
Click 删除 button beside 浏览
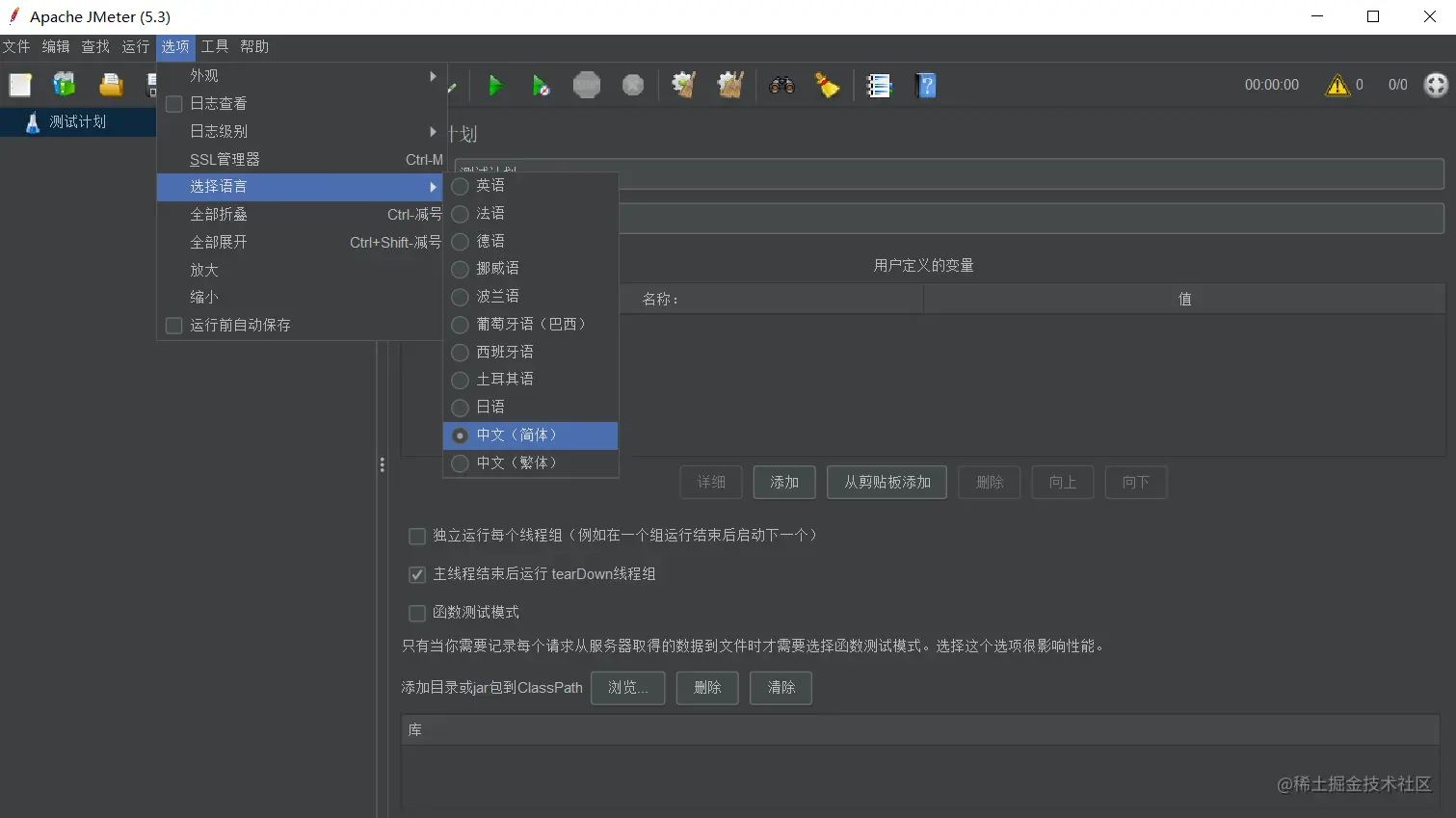pos(707,688)
